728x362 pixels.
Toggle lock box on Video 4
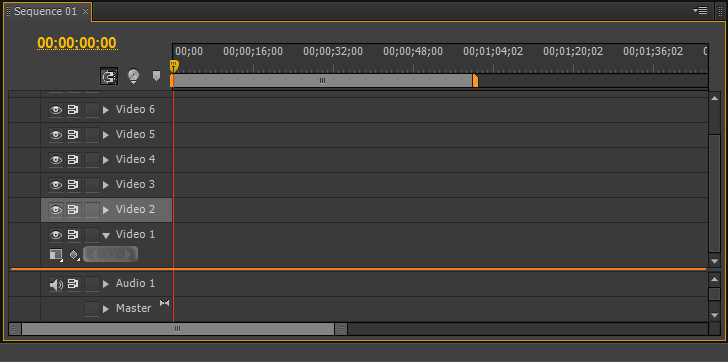pos(92,160)
